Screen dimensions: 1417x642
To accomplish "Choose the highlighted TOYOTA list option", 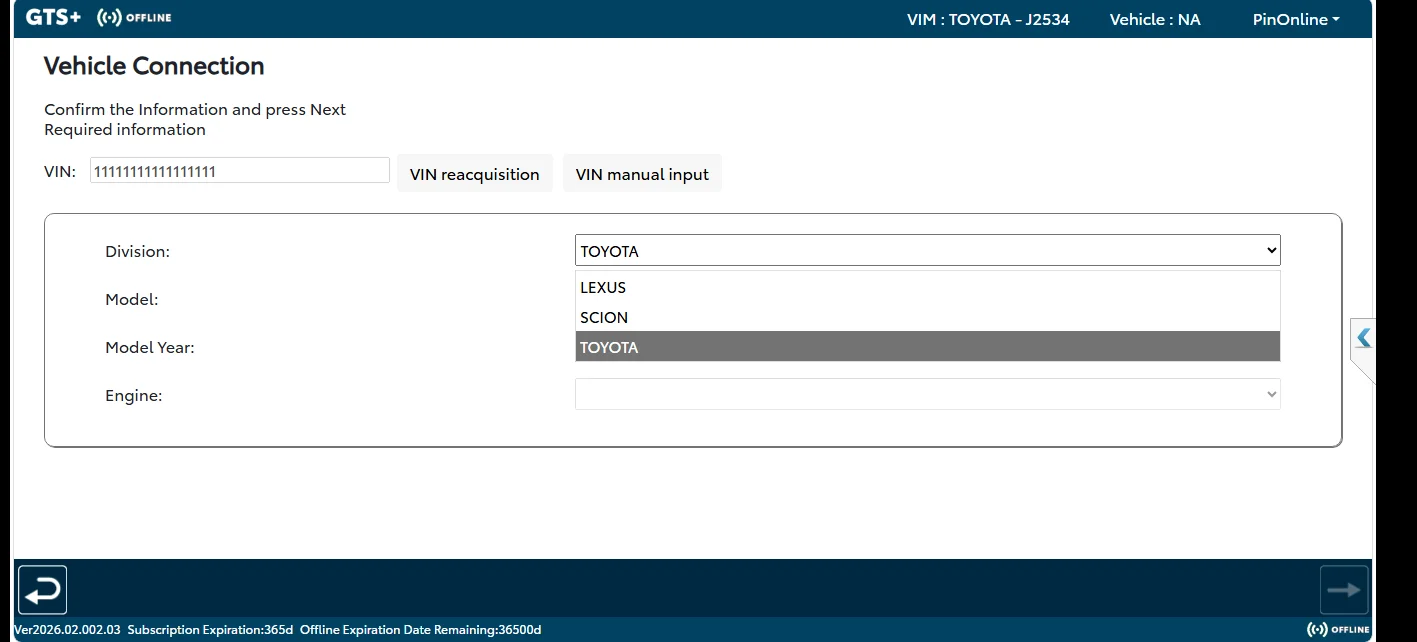I will click(928, 347).
